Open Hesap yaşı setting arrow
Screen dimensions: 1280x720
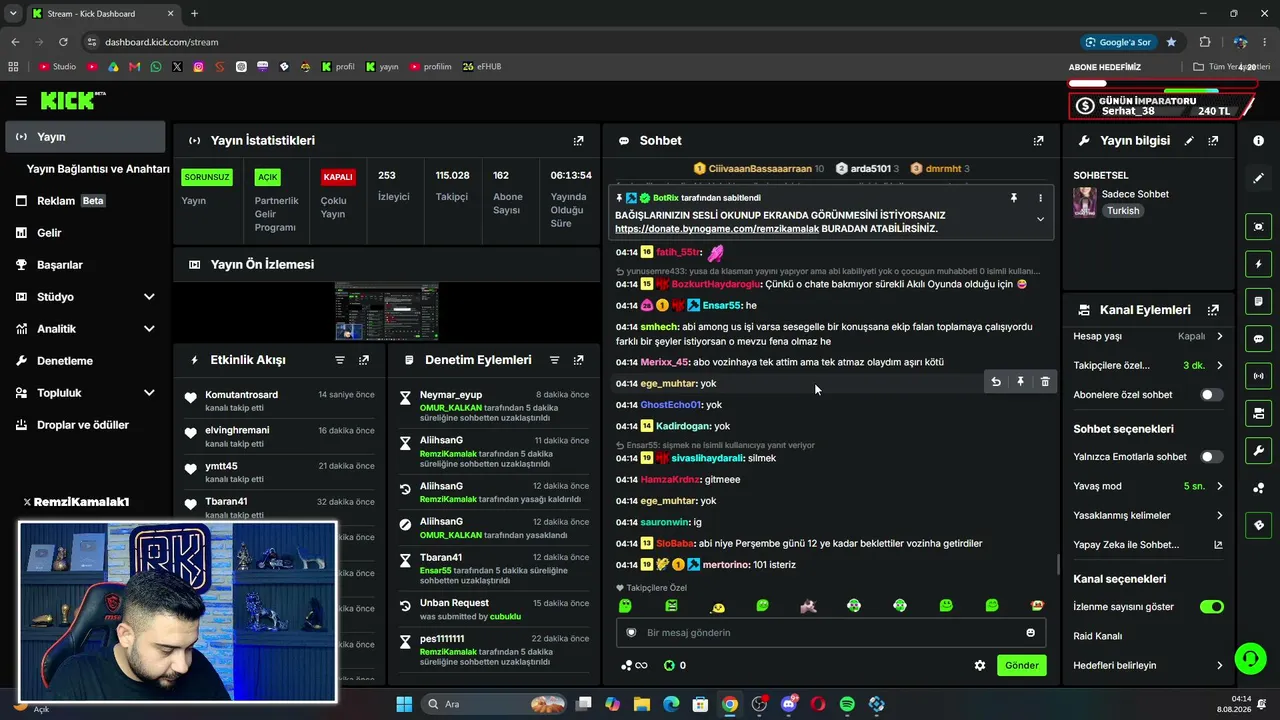pos(1219,336)
